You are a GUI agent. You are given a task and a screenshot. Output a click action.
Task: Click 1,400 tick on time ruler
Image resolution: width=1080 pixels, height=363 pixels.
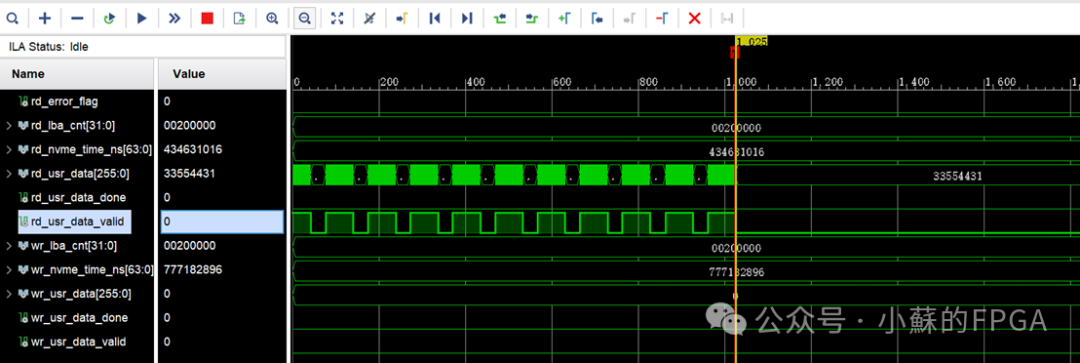(x=913, y=82)
